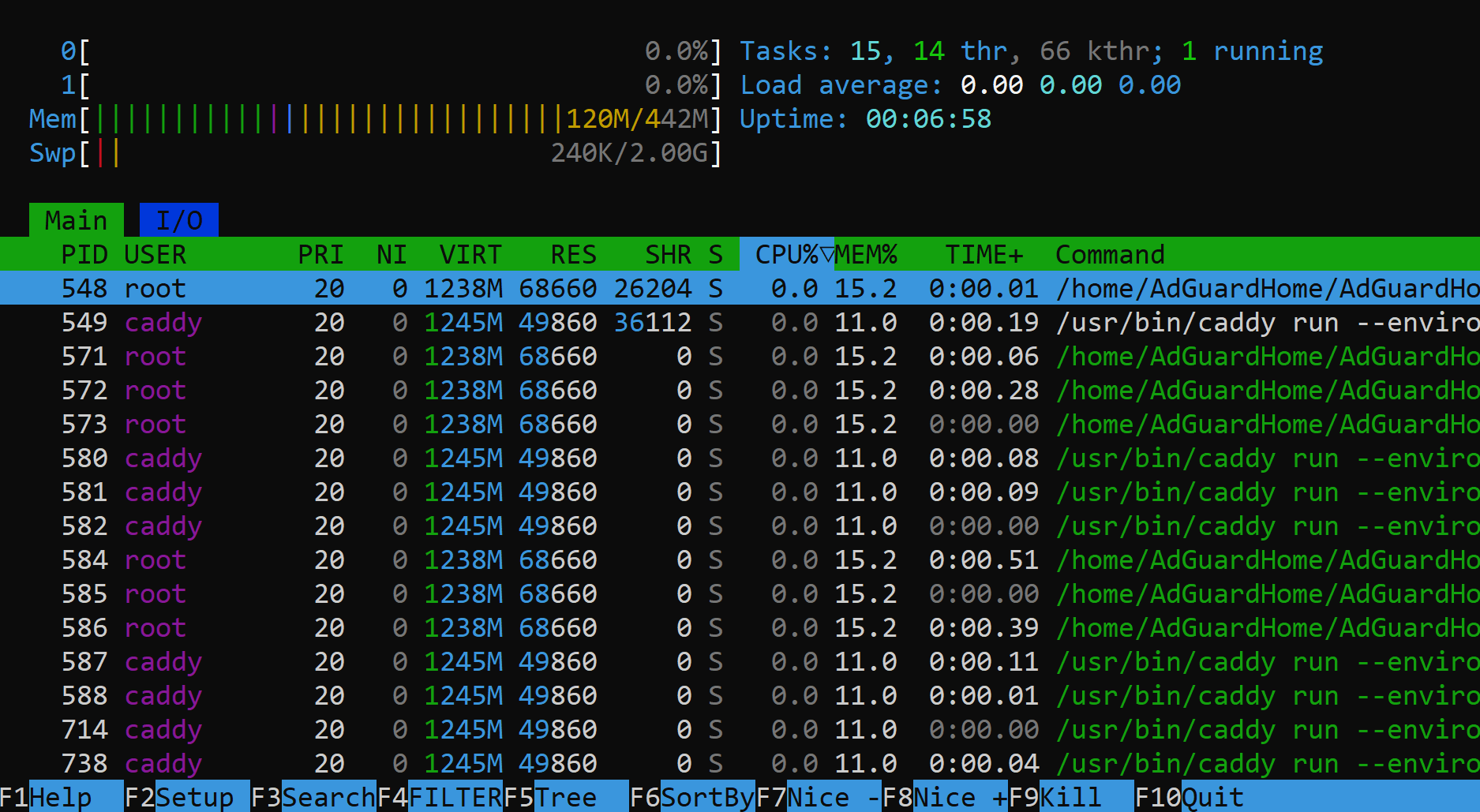The image size is (1480, 812).
Task: Select the Main tab
Action: point(76,220)
